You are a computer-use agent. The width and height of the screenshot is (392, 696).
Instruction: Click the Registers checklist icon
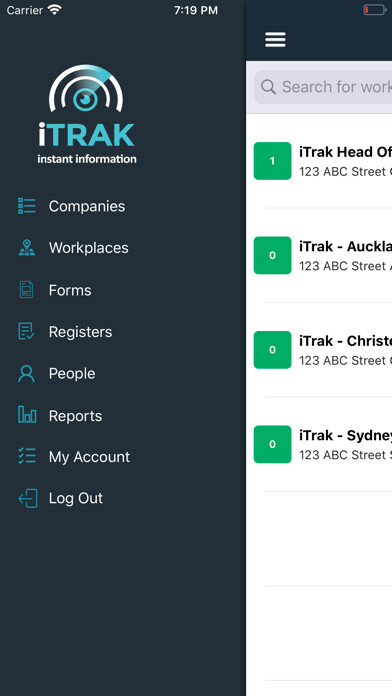(x=26, y=332)
